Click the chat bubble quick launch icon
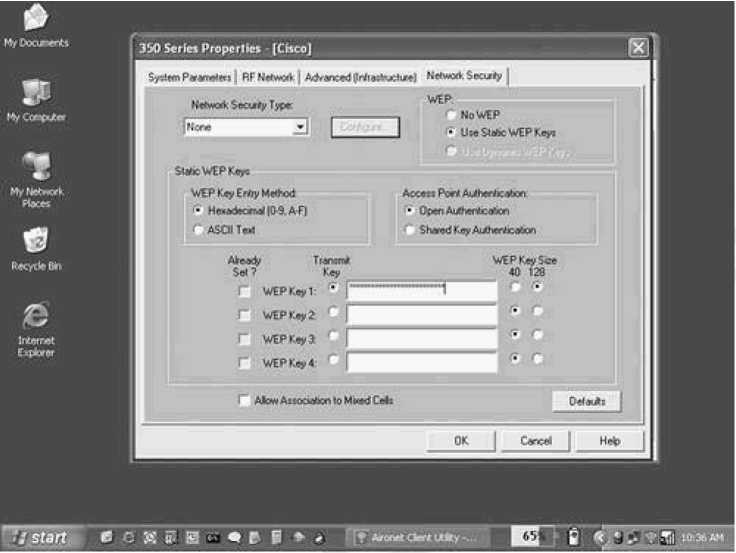The height and width of the screenshot is (553, 736). coord(234,538)
